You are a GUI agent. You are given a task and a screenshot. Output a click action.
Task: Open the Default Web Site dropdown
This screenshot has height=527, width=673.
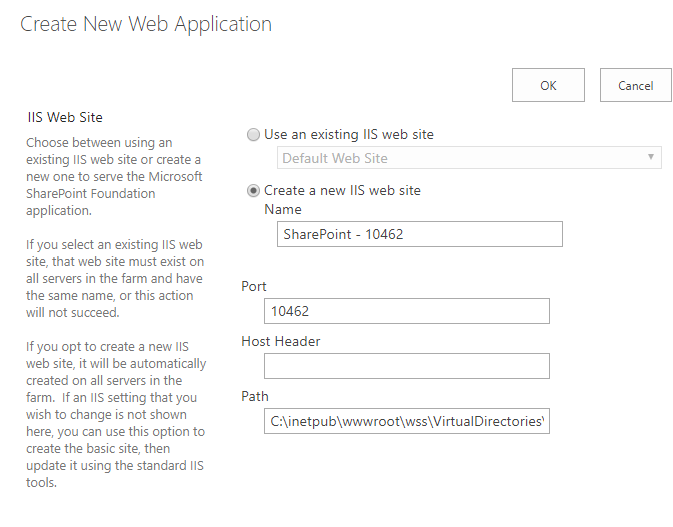(x=468, y=158)
